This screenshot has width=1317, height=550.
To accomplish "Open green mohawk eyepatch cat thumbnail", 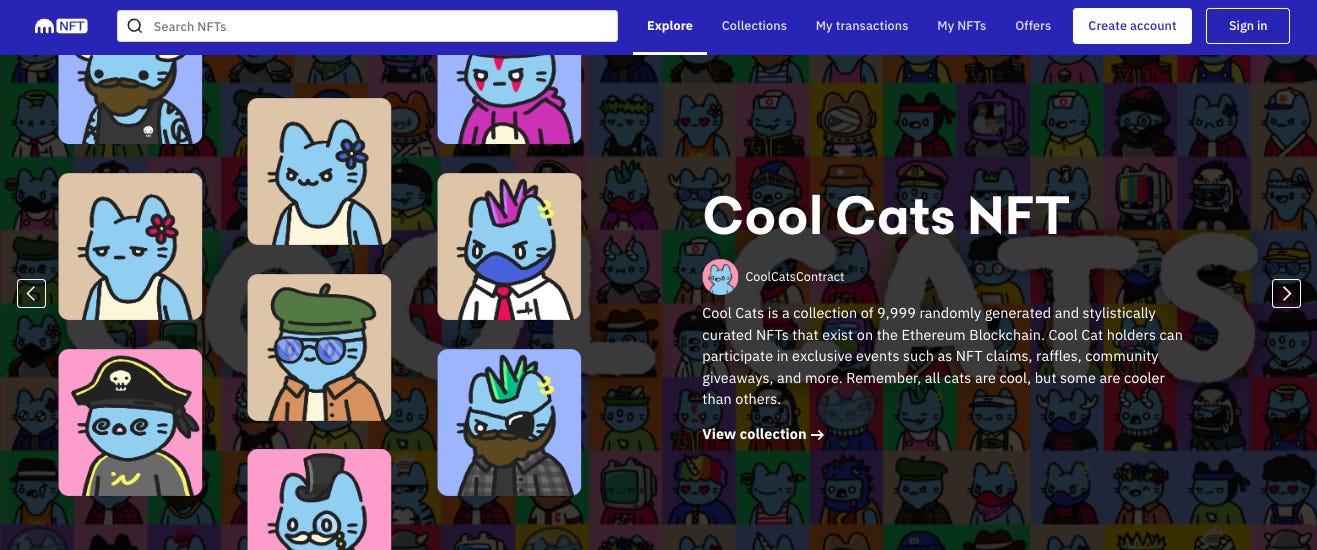I will [x=509, y=423].
